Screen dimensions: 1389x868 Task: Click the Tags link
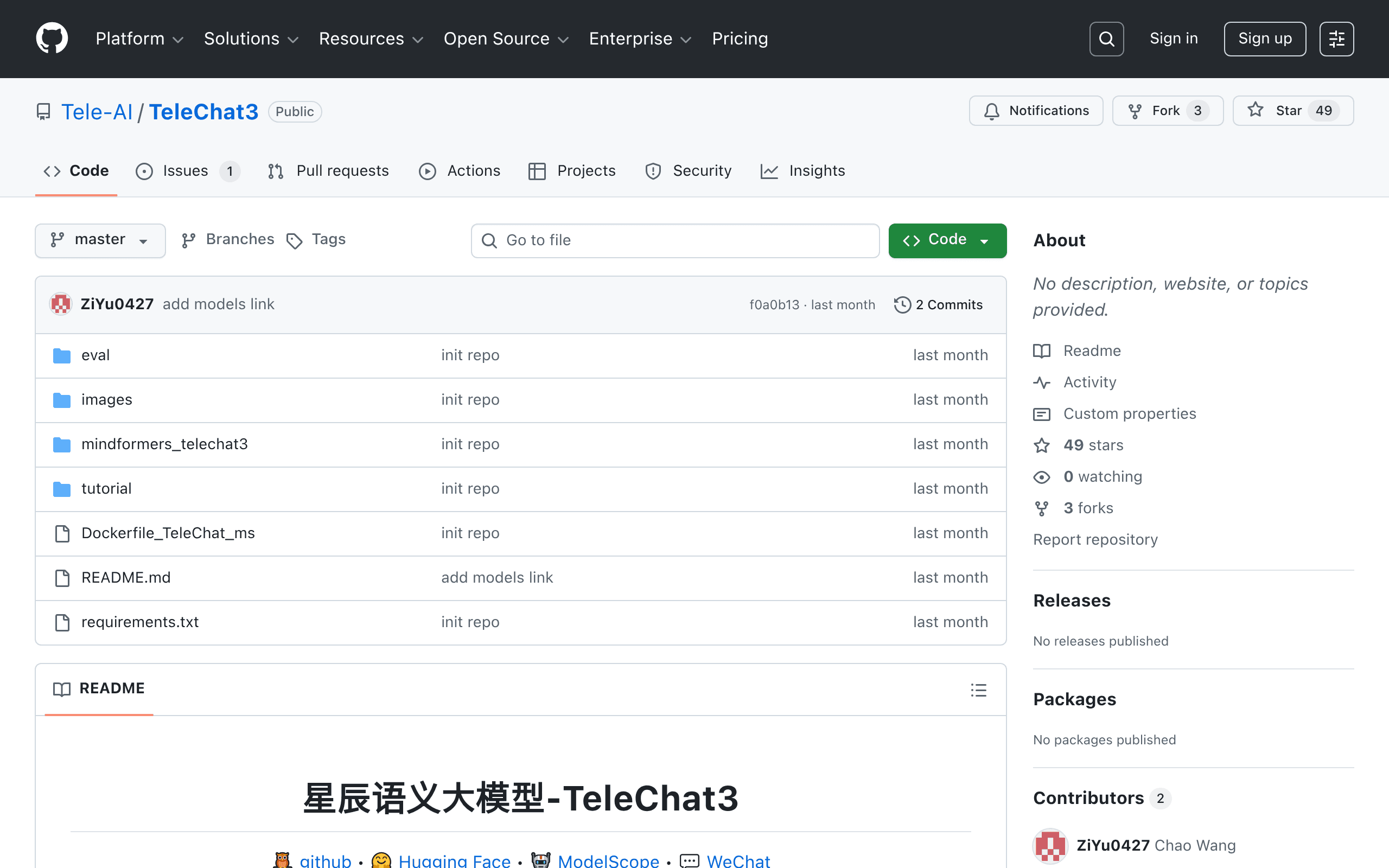pyautogui.click(x=316, y=240)
